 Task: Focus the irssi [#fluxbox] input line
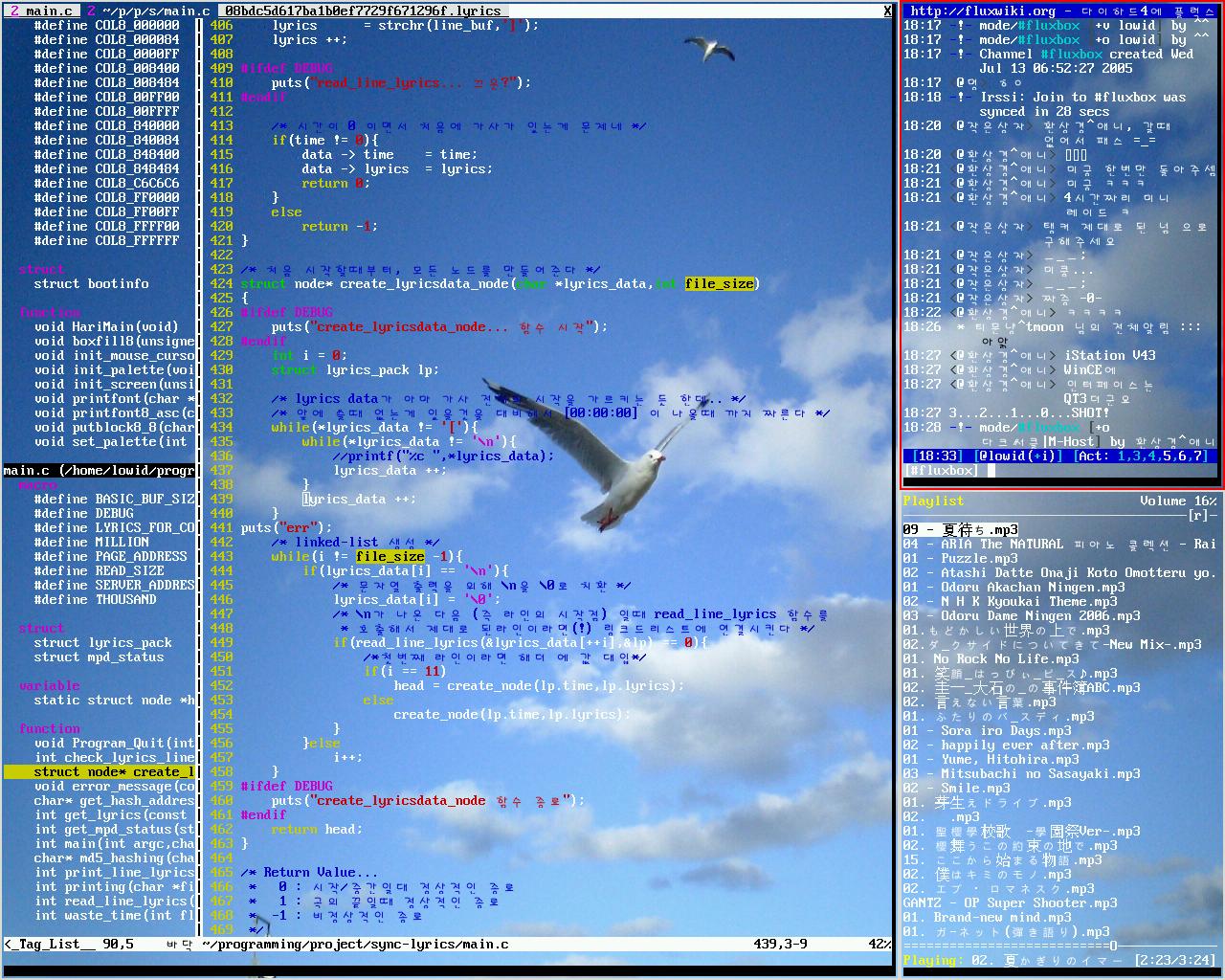pos(1060,470)
